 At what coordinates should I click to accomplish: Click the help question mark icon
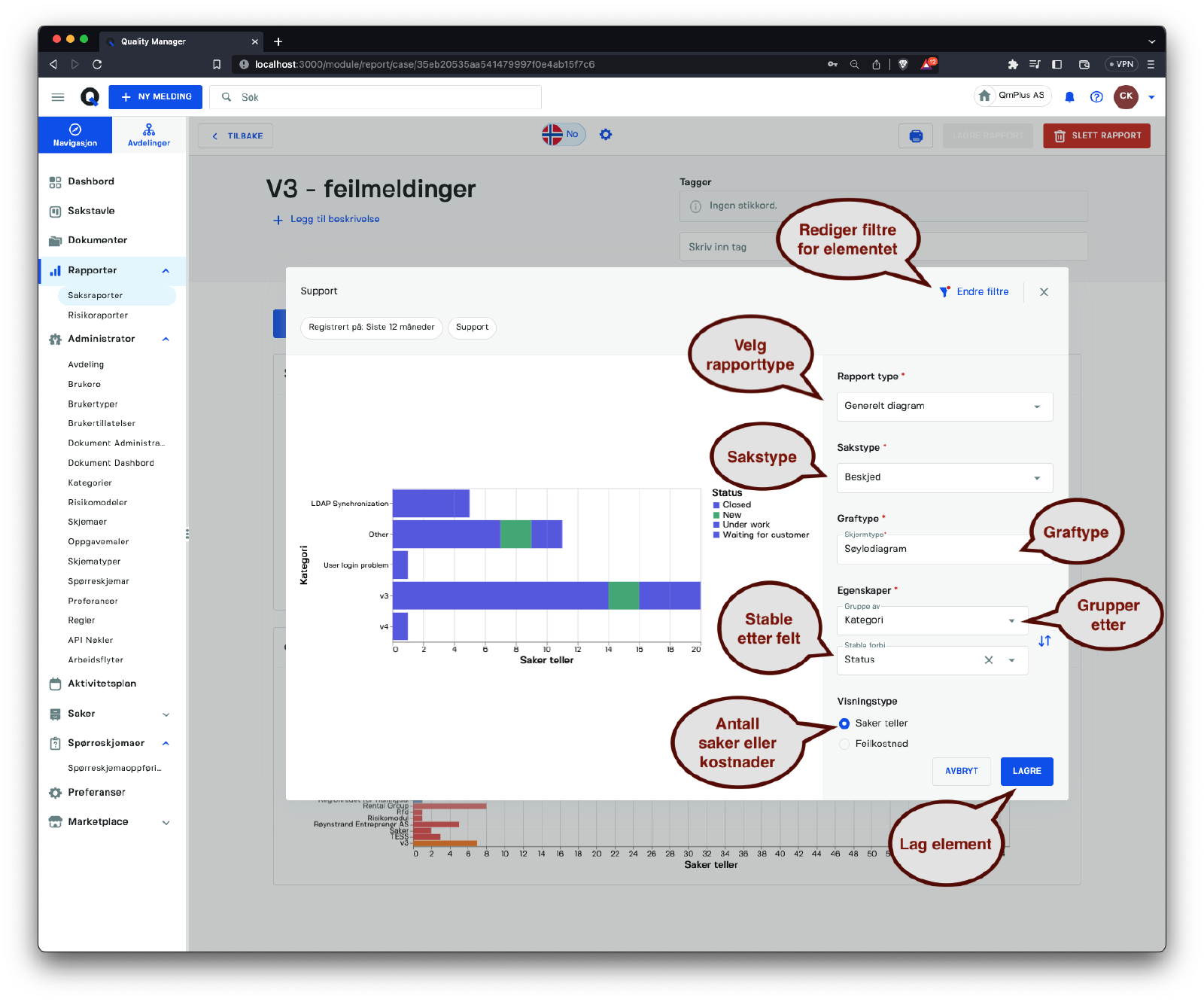[x=1096, y=97]
